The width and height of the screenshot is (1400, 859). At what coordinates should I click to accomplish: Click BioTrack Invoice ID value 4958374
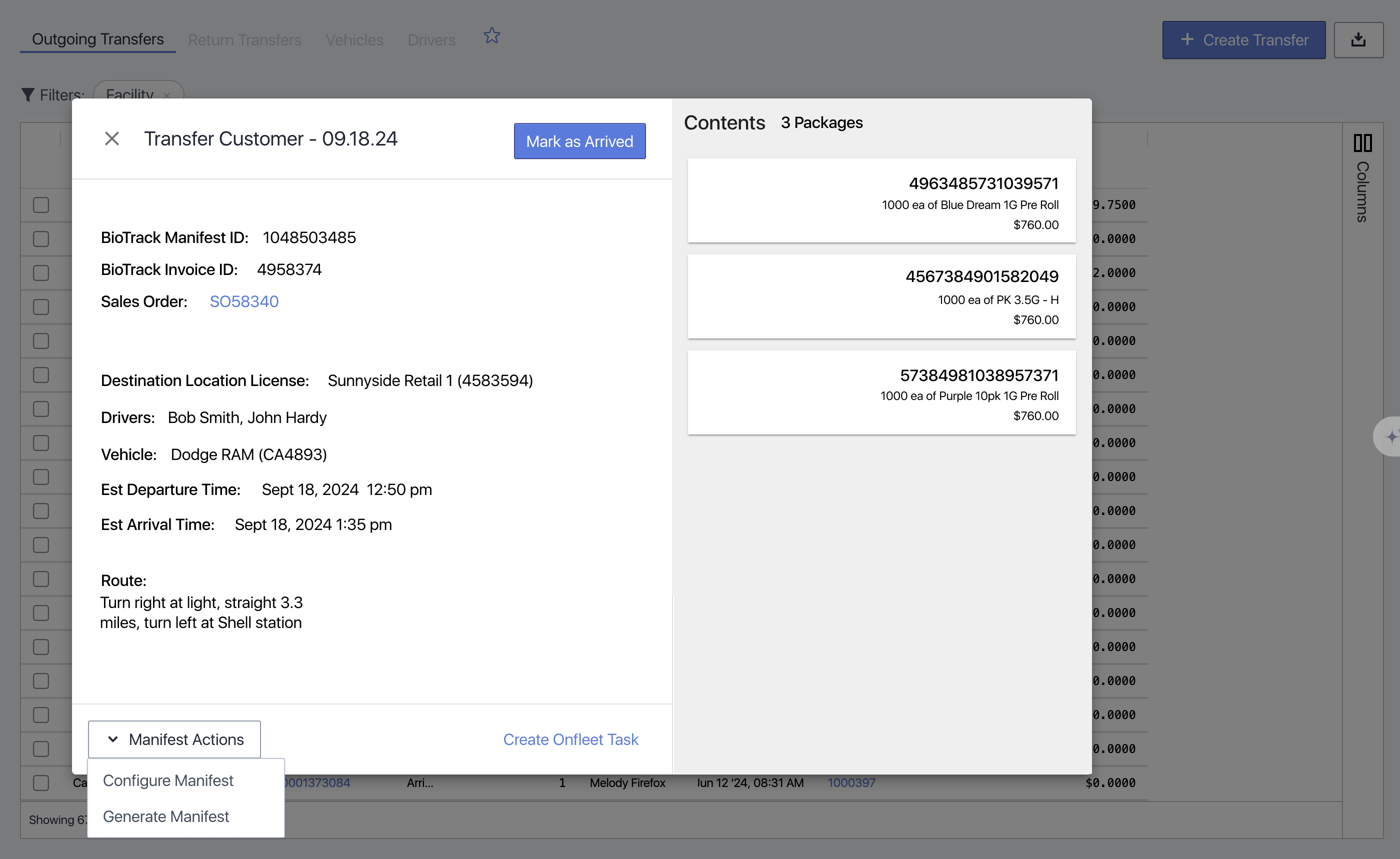tap(289, 269)
